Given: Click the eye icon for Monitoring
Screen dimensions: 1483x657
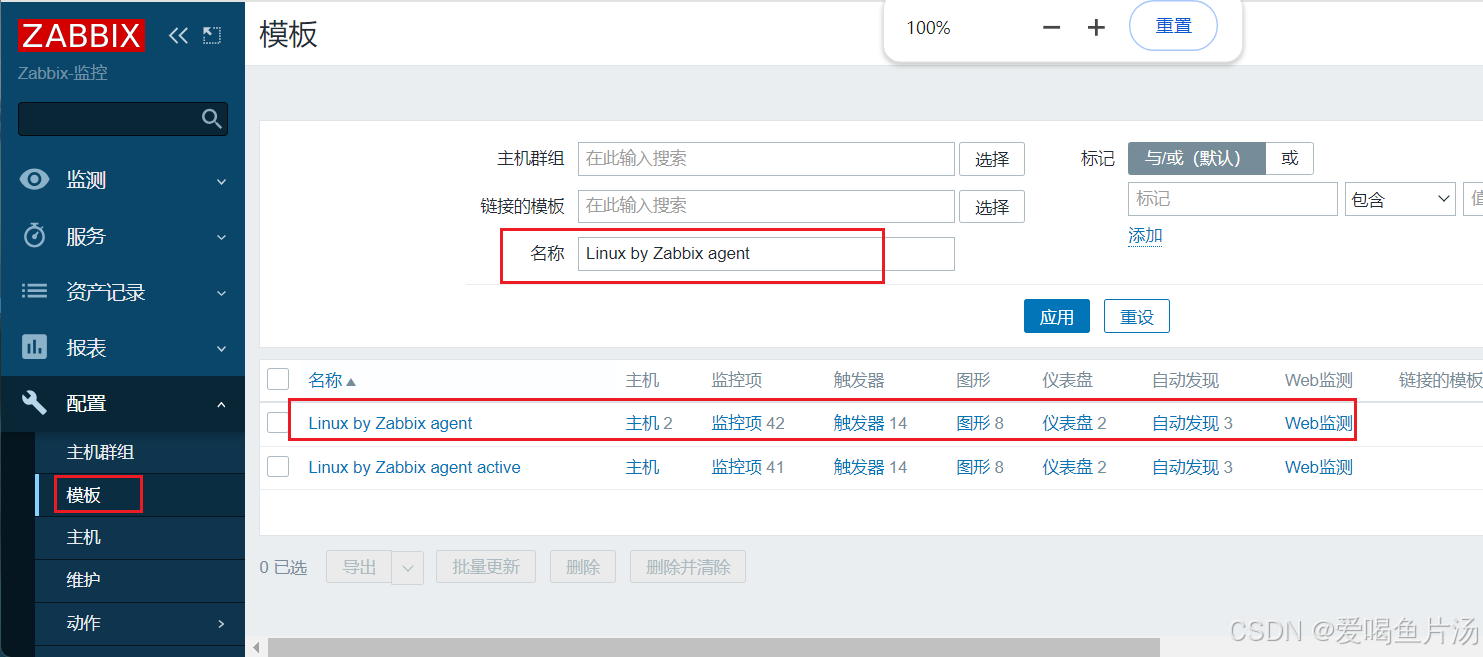Looking at the screenshot, I should pos(35,180).
